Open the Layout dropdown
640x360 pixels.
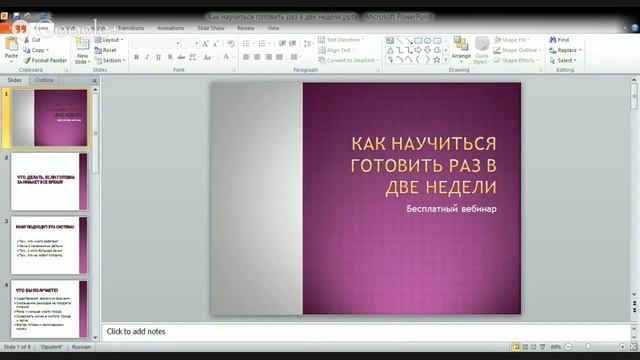click(x=109, y=40)
